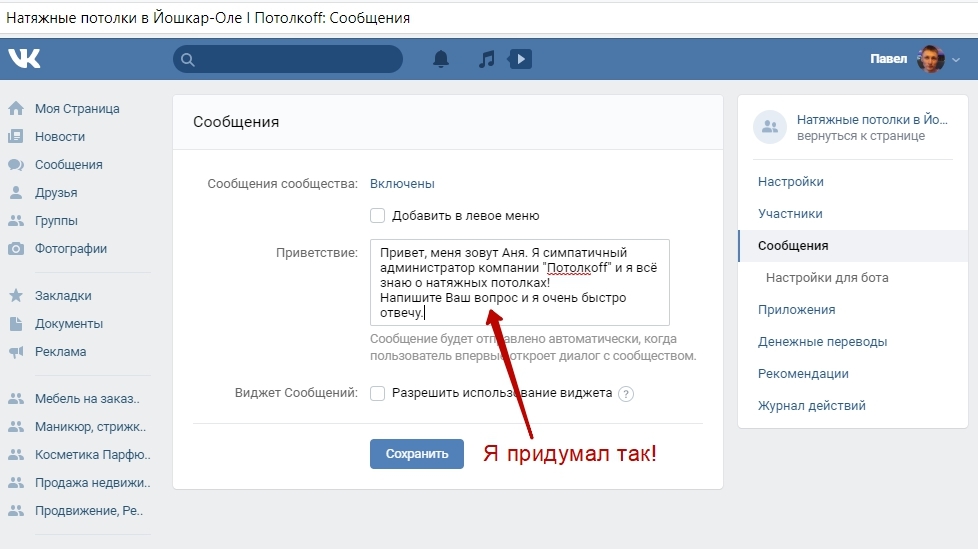Click the Фотографии camera icon
Screen dimensions: 978x549
pyautogui.click(x=16, y=249)
